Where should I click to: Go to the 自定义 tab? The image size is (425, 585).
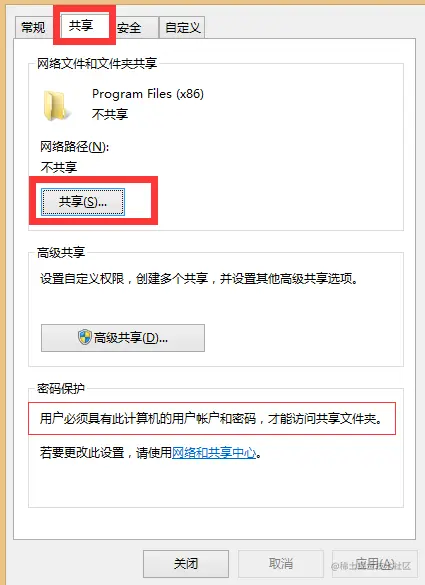(x=182, y=27)
